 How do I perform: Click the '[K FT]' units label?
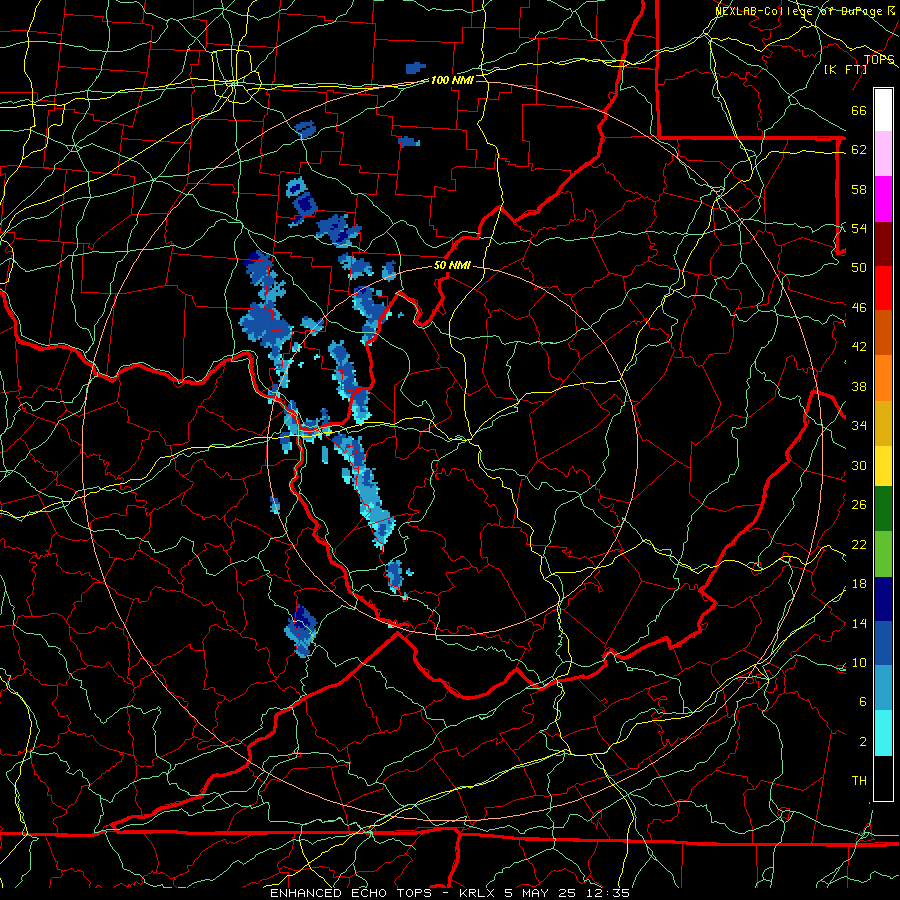tap(845, 69)
